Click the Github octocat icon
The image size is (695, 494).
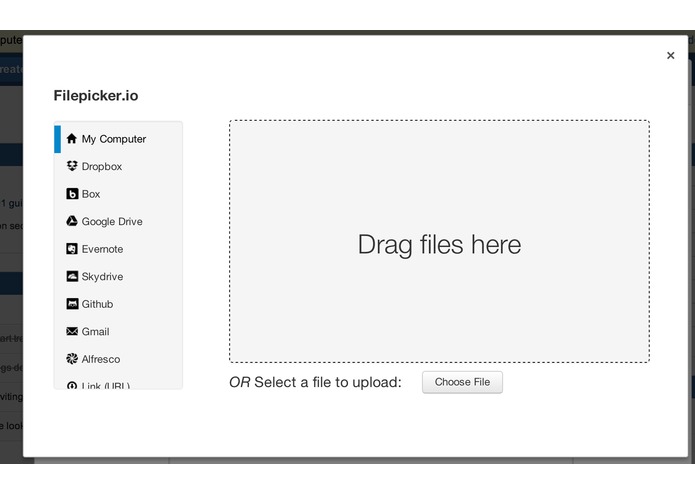(x=72, y=303)
